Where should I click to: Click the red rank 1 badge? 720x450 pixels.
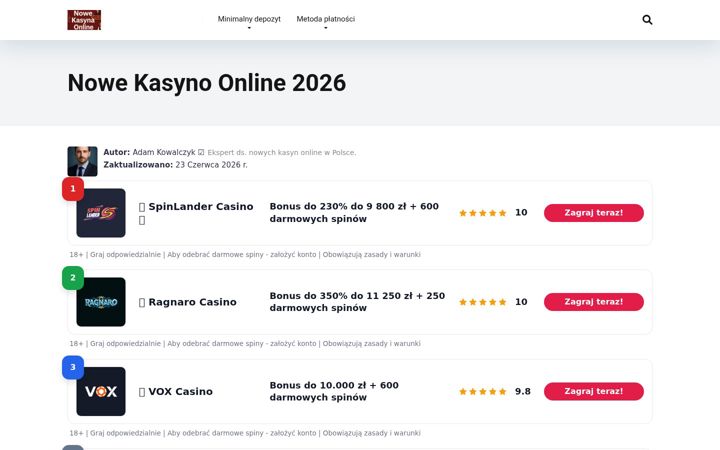point(73,189)
